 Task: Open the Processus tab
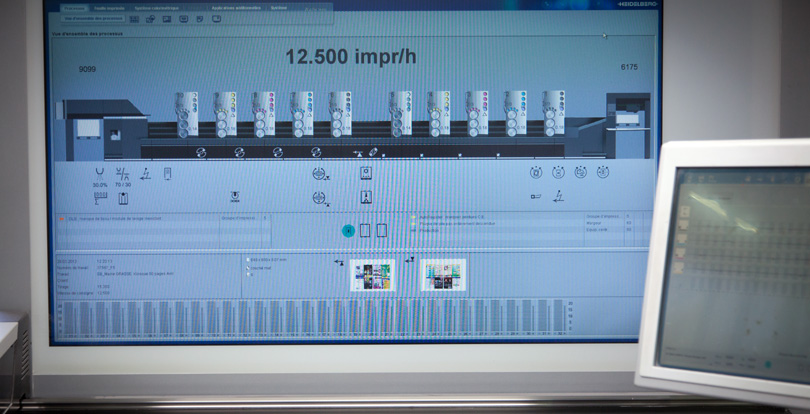pyautogui.click(x=74, y=8)
